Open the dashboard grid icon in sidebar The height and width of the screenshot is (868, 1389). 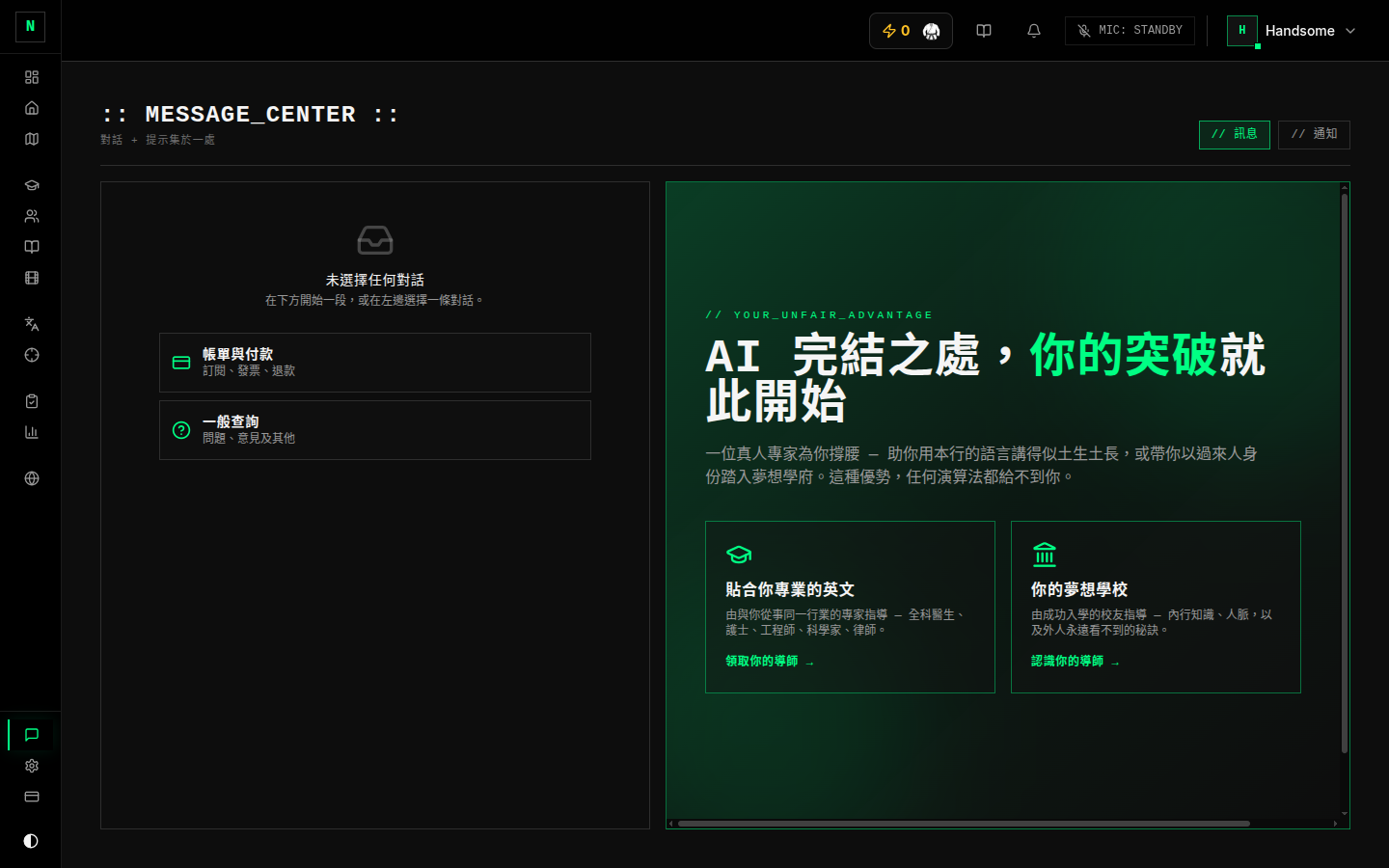pos(32,77)
